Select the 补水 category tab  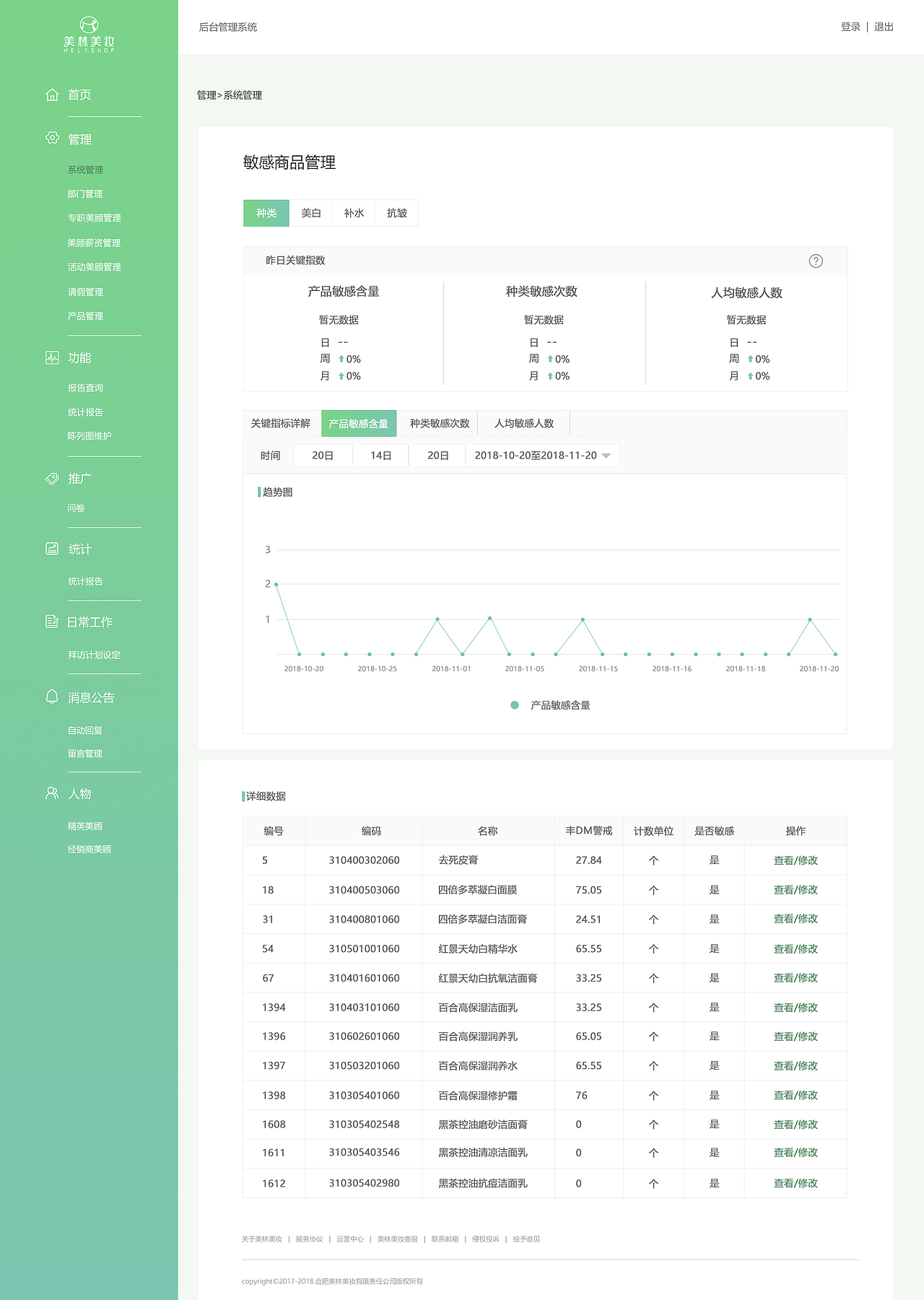click(x=354, y=213)
